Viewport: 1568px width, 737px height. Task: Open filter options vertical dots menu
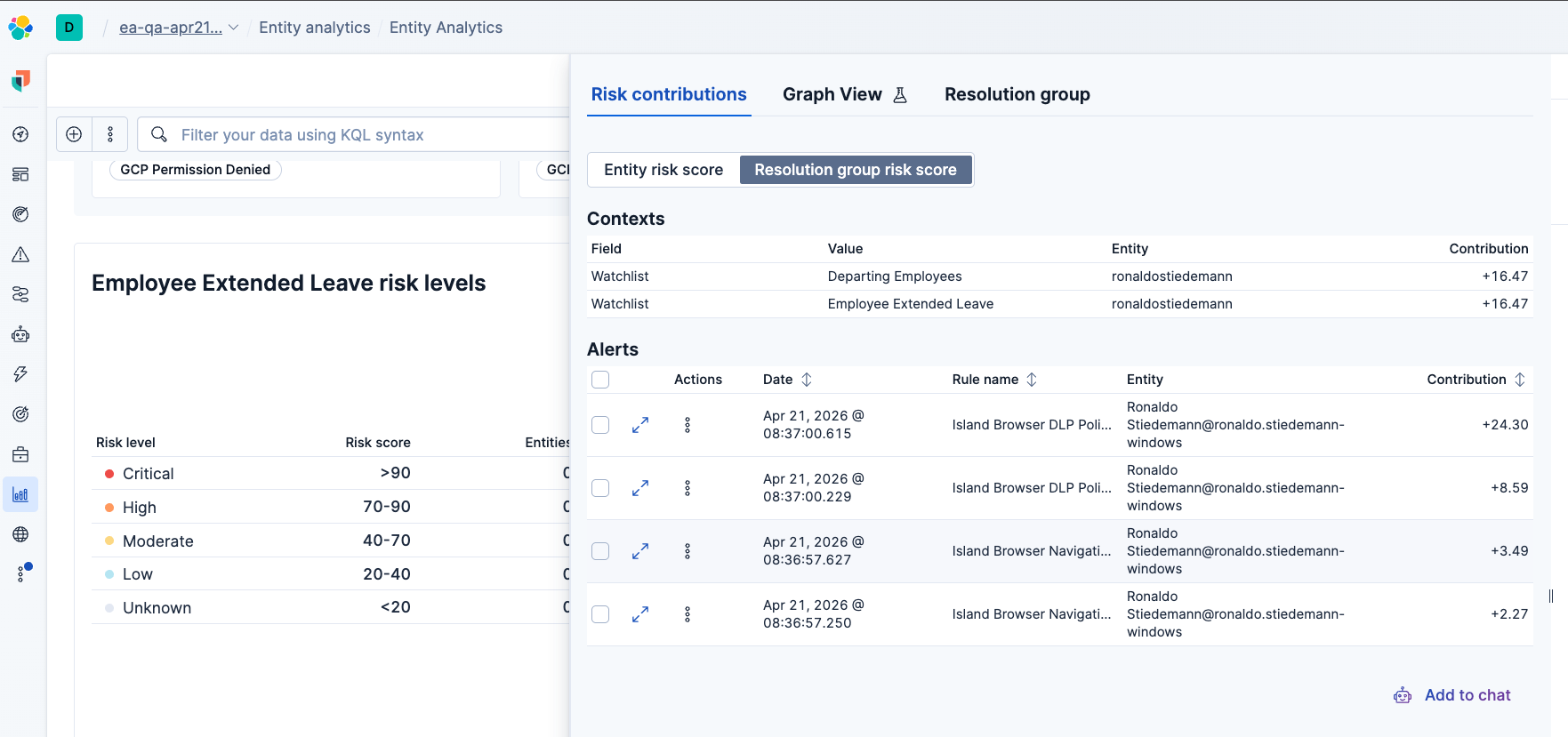click(110, 134)
